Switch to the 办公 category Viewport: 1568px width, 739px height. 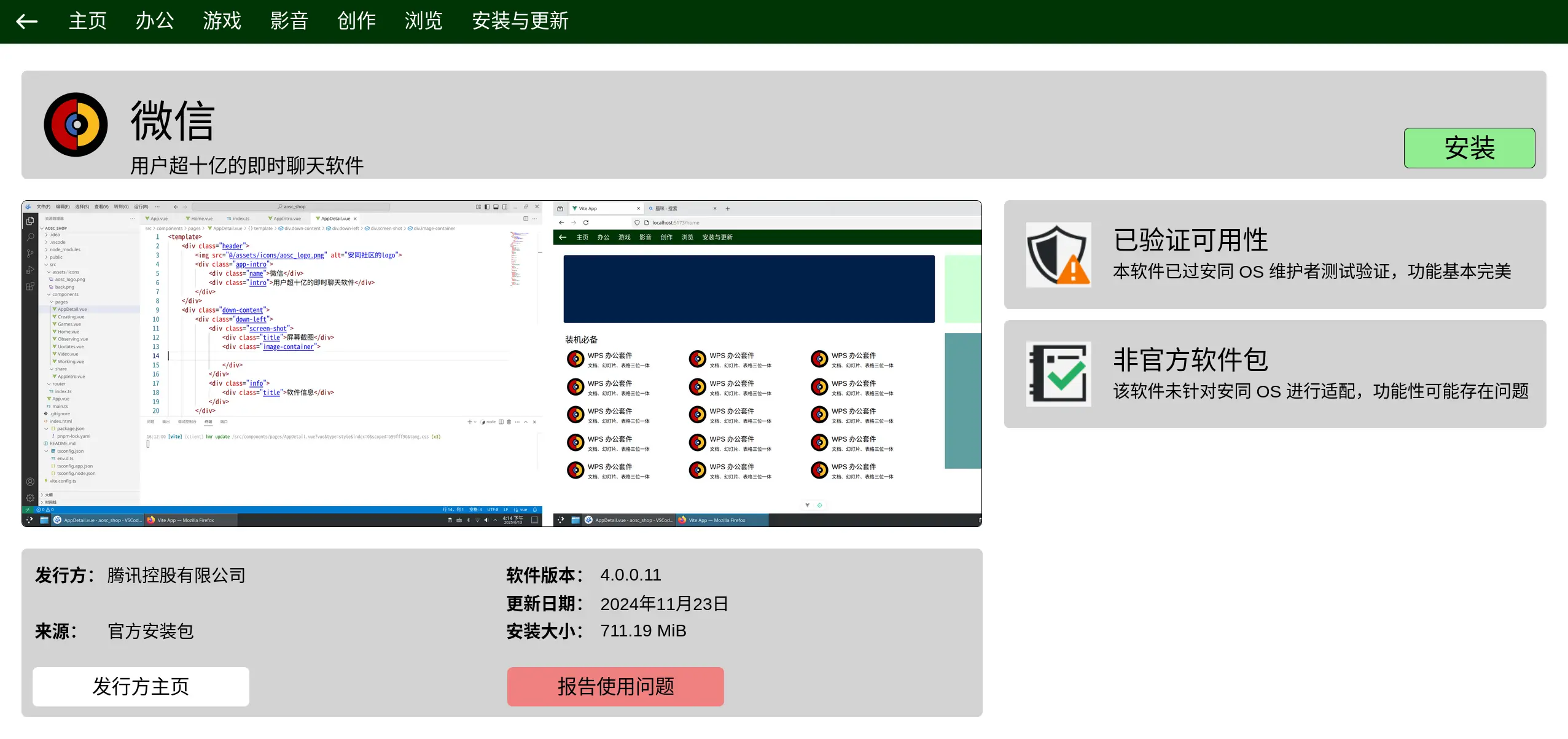[154, 22]
